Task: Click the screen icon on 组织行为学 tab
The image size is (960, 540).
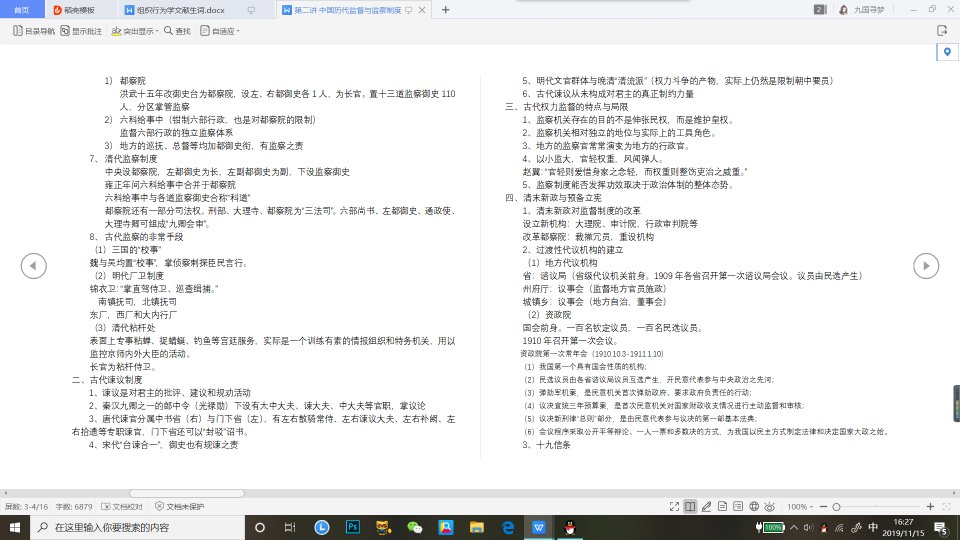Action: (251, 10)
